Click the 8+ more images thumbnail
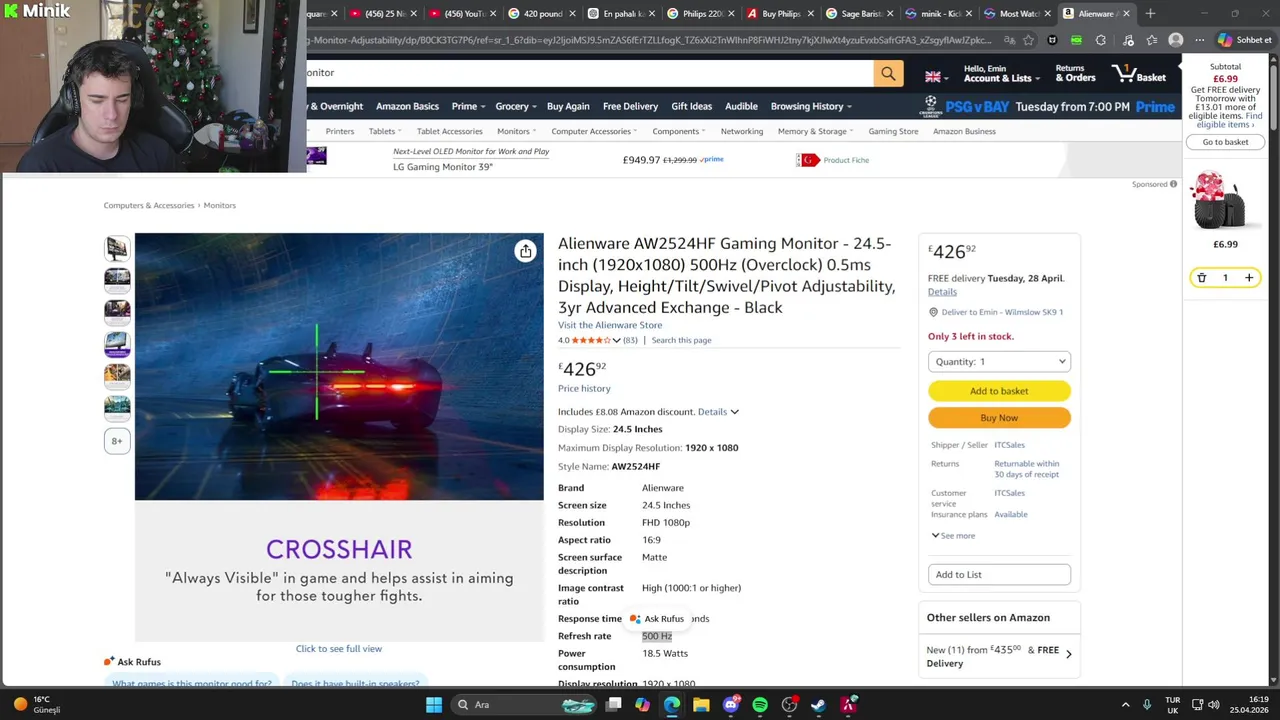1280x720 pixels. 117,441
